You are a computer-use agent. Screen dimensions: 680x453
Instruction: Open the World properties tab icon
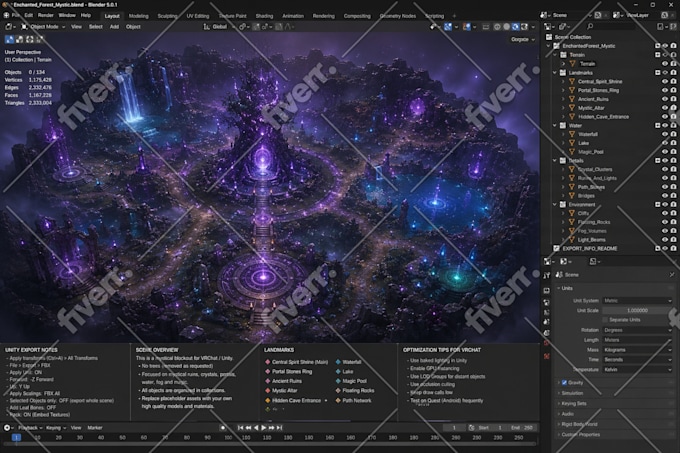tap(546, 333)
